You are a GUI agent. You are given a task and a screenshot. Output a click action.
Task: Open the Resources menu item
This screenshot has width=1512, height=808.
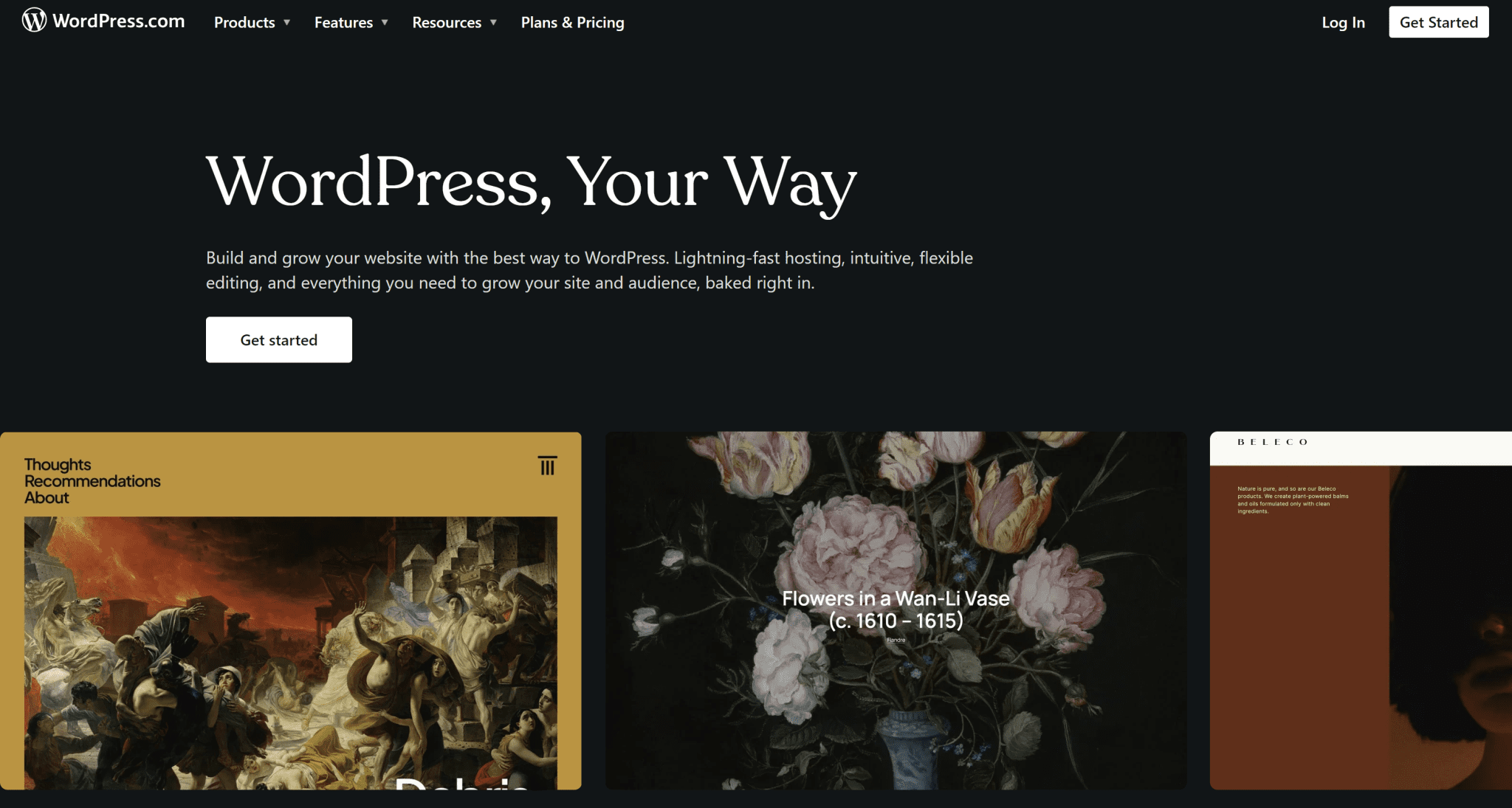[447, 22]
